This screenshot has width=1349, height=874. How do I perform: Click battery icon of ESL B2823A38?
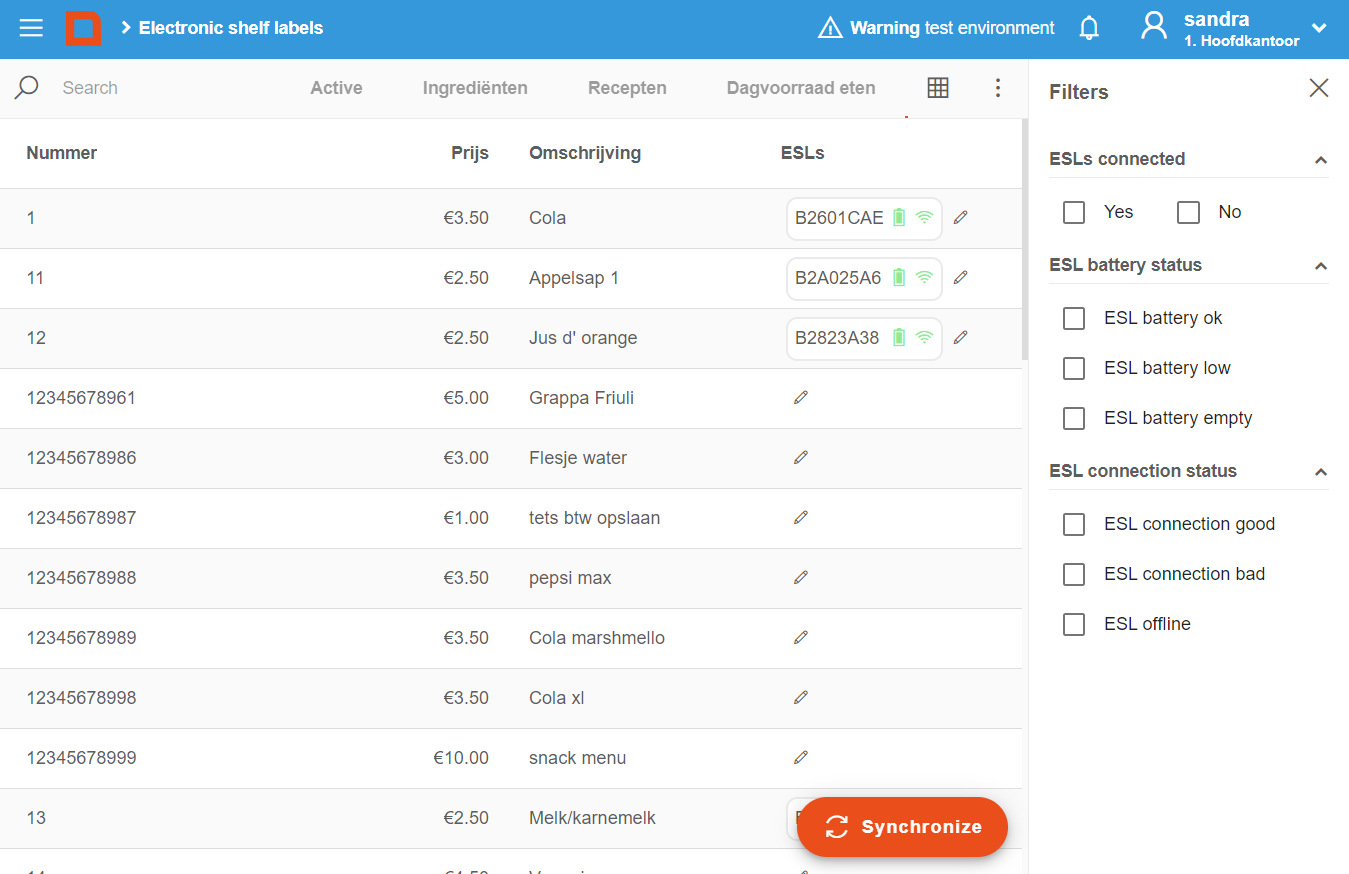point(899,337)
